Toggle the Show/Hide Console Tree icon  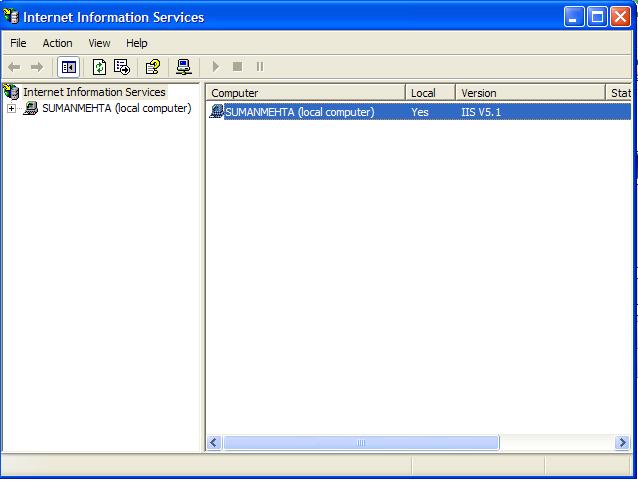pyautogui.click(x=68, y=67)
